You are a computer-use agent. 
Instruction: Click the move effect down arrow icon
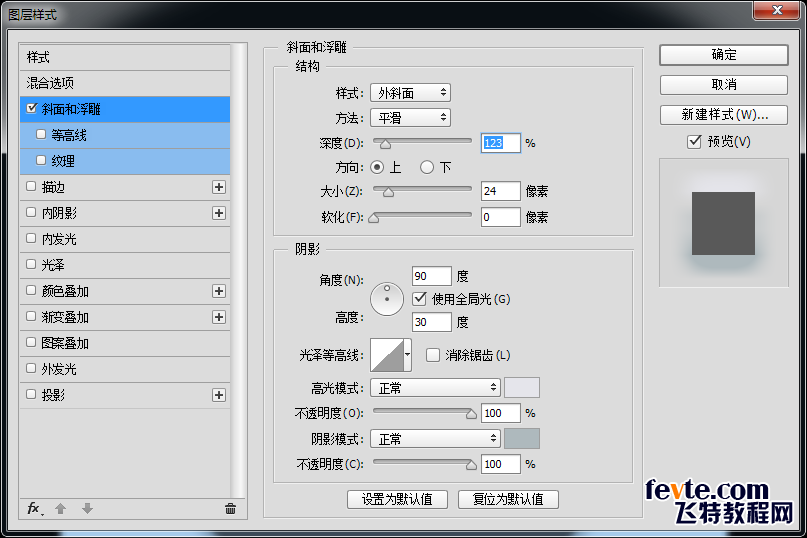pos(87,509)
